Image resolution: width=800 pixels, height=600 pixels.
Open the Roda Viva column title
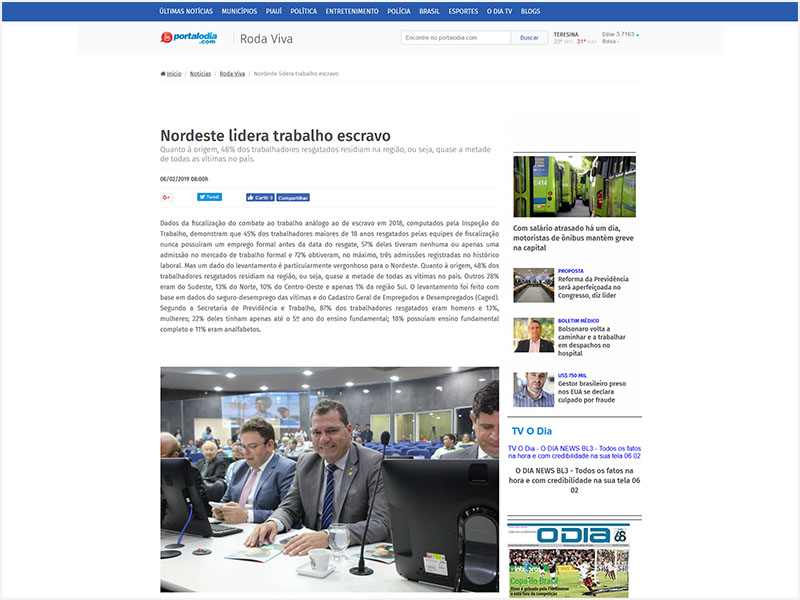[266, 39]
